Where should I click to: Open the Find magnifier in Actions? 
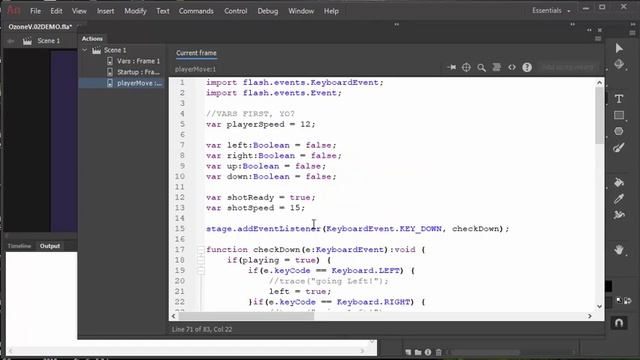click(x=482, y=68)
